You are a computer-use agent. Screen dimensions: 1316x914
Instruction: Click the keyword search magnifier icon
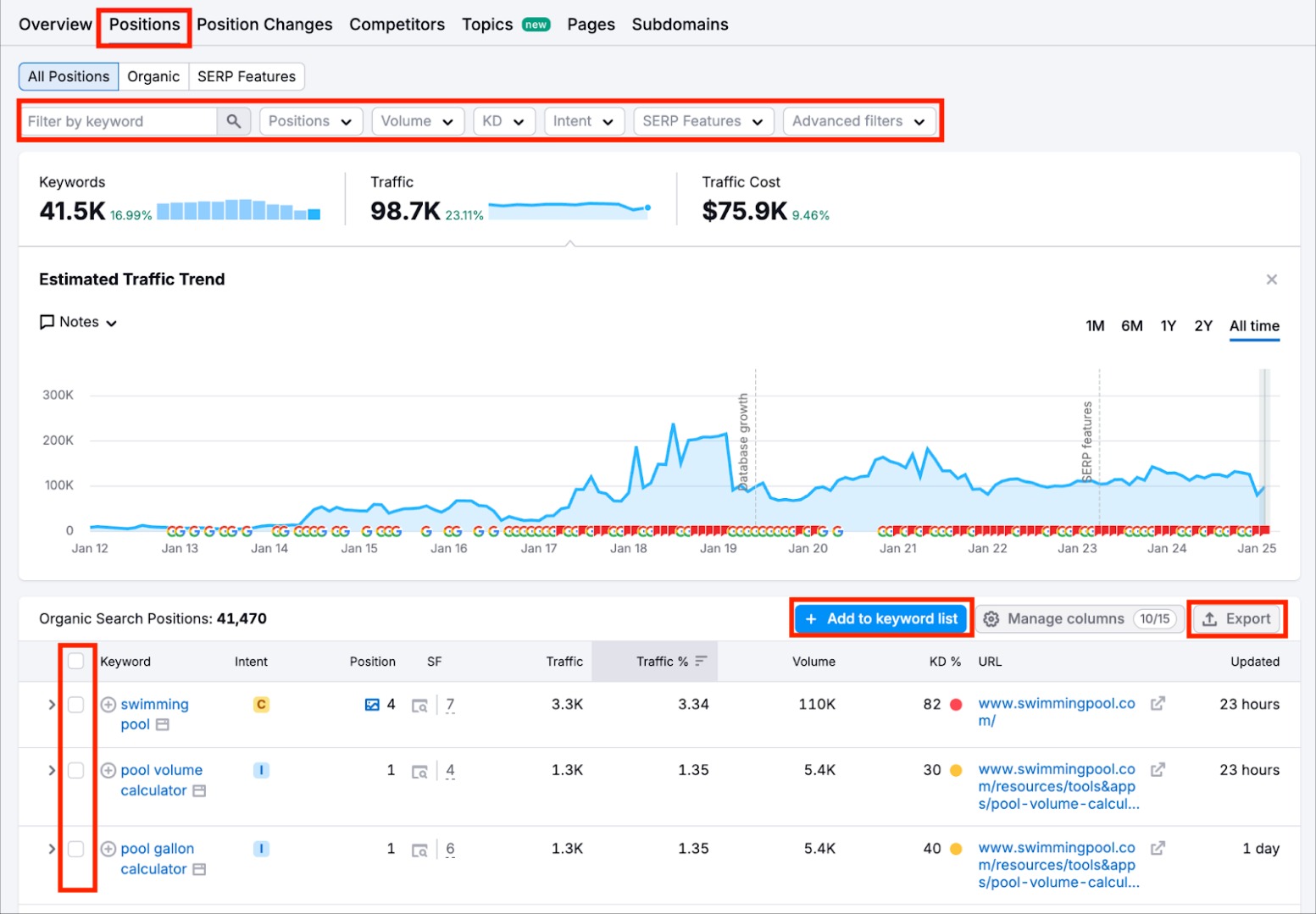pyautogui.click(x=234, y=121)
